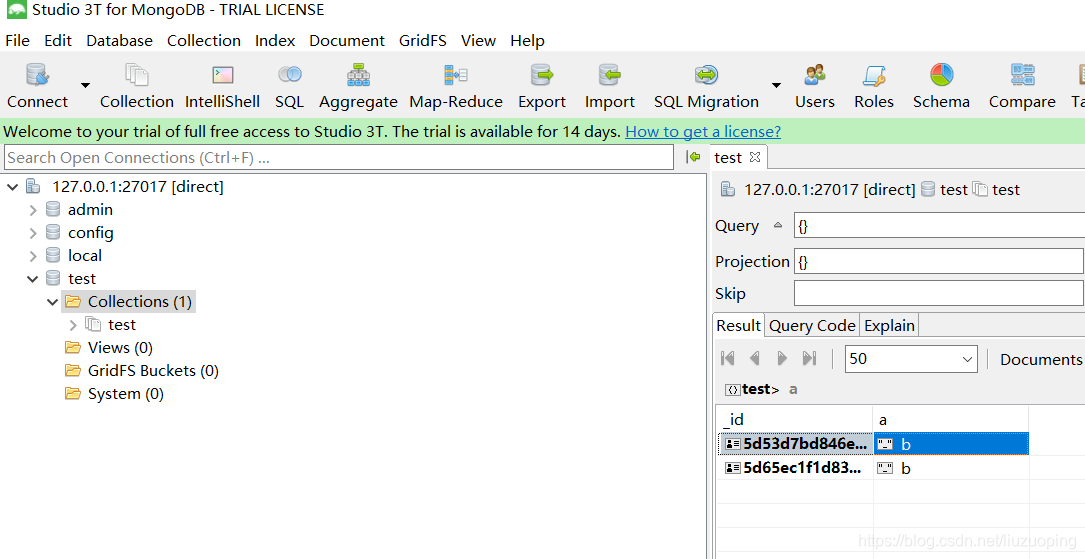Open the Aggregate editor icon
The width and height of the screenshot is (1085, 559).
[358, 86]
